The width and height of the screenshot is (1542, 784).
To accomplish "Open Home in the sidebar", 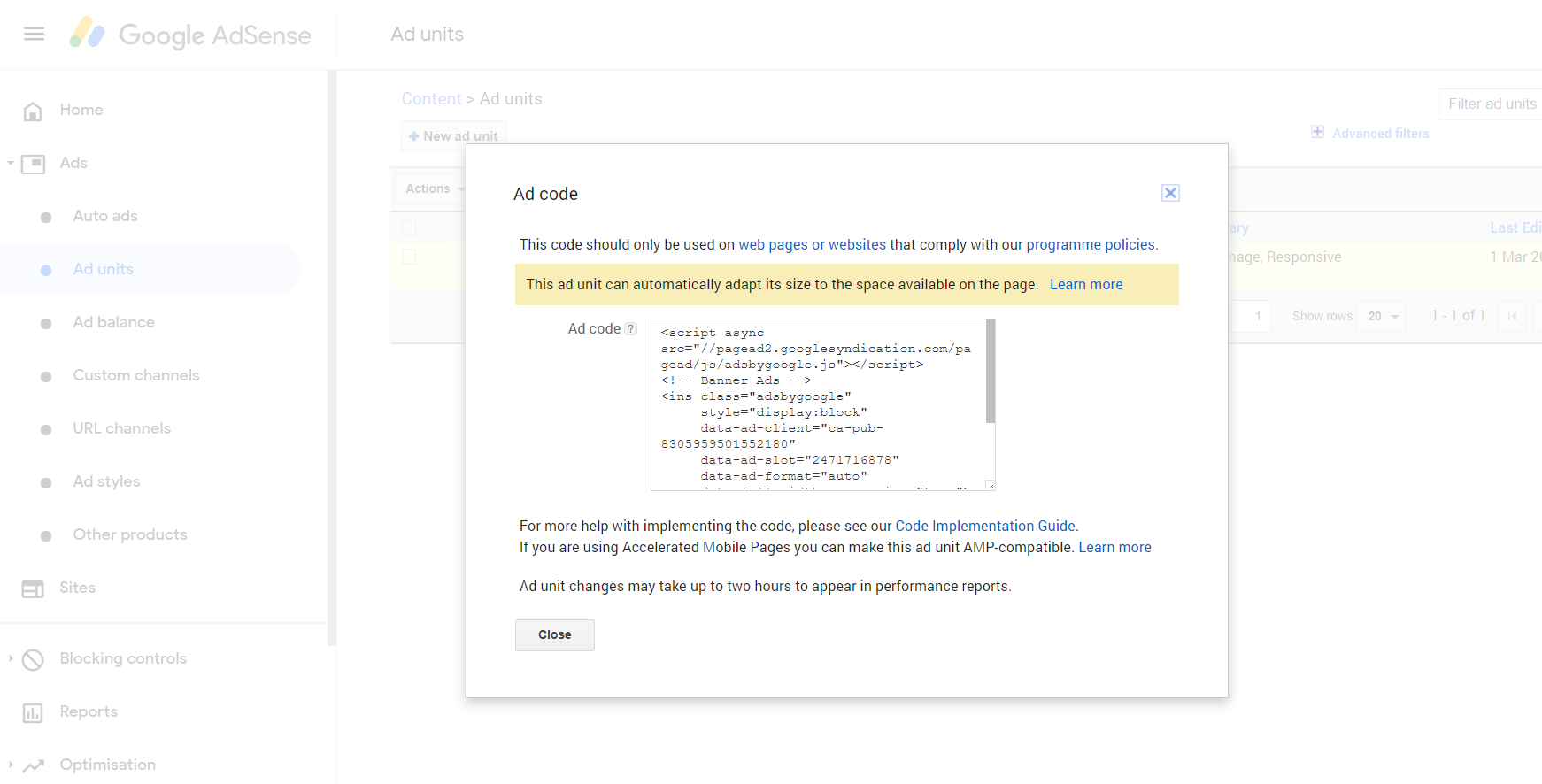I will [81, 110].
